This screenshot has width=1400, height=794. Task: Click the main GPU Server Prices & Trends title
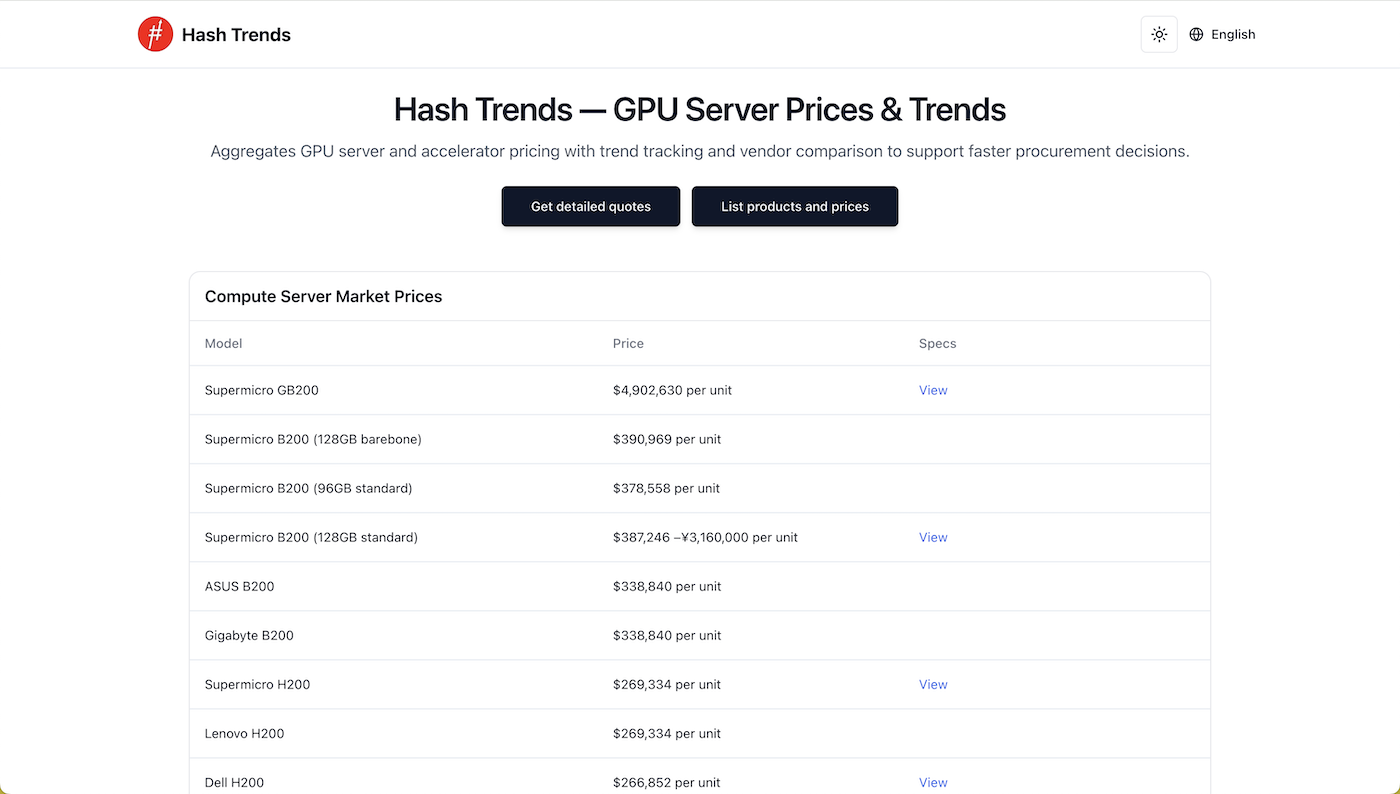[700, 109]
